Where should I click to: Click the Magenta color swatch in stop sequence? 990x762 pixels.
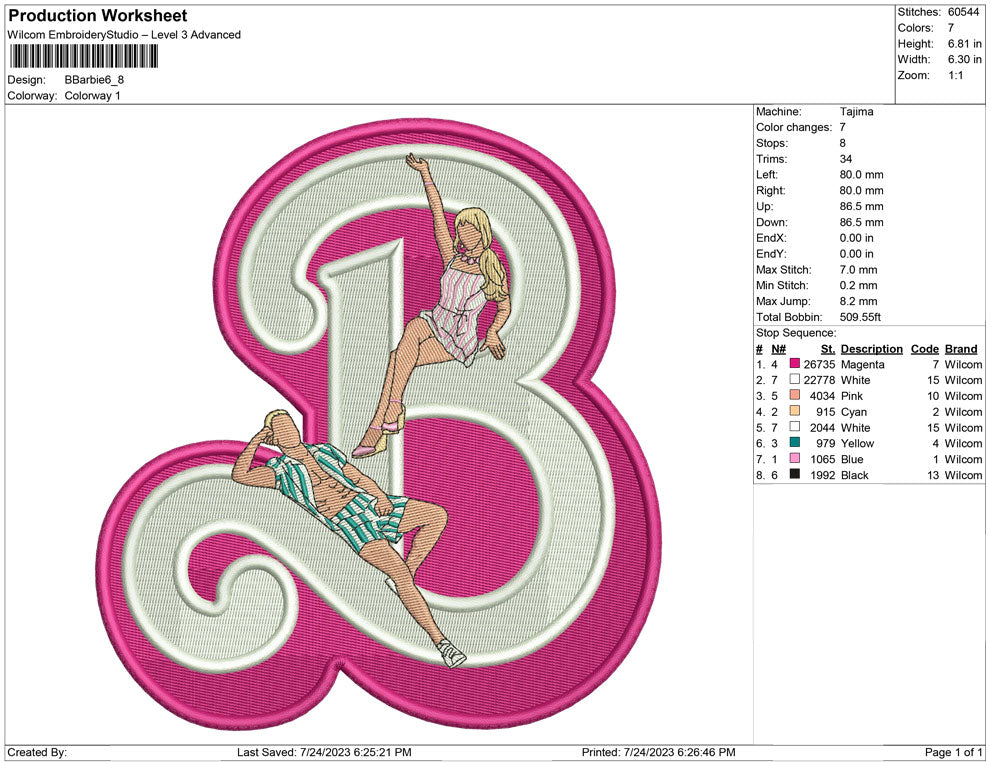(x=795, y=365)
